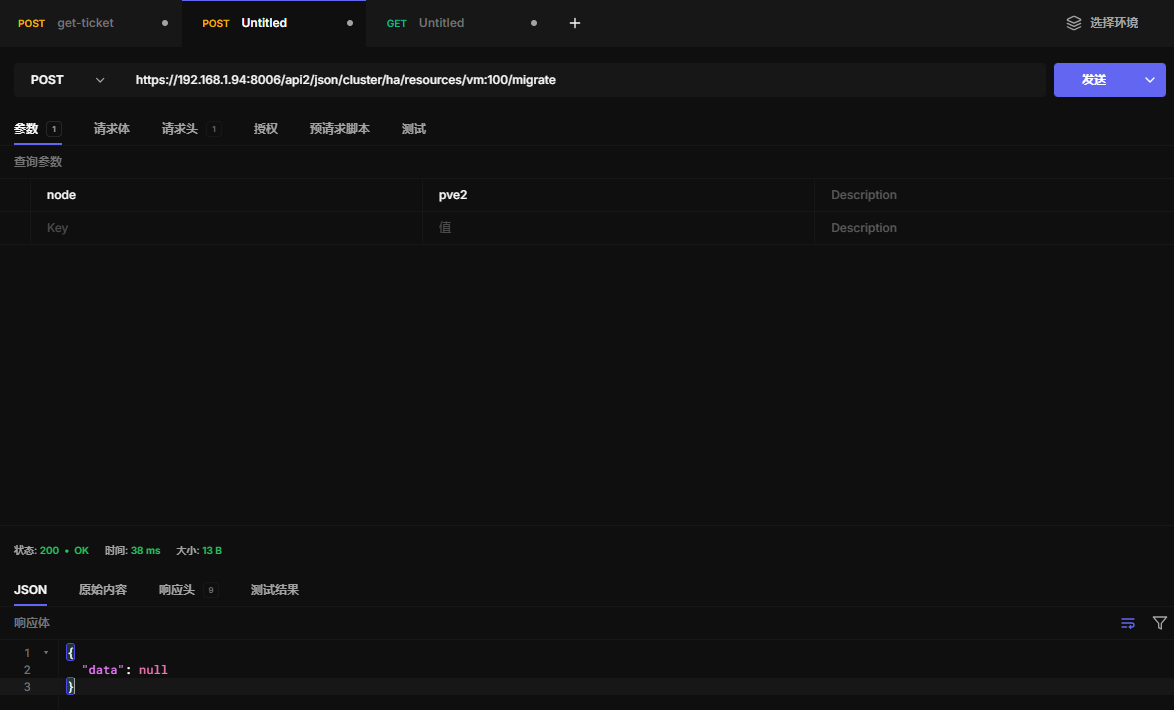The height and width of the screenshot is (710, 1174).
Task: Open the 请求体 request body tab
Action: point(111,129)
